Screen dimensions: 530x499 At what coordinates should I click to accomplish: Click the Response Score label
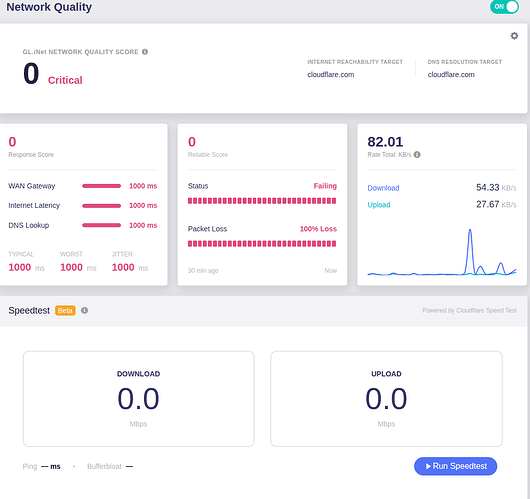[x=31, y=155]
